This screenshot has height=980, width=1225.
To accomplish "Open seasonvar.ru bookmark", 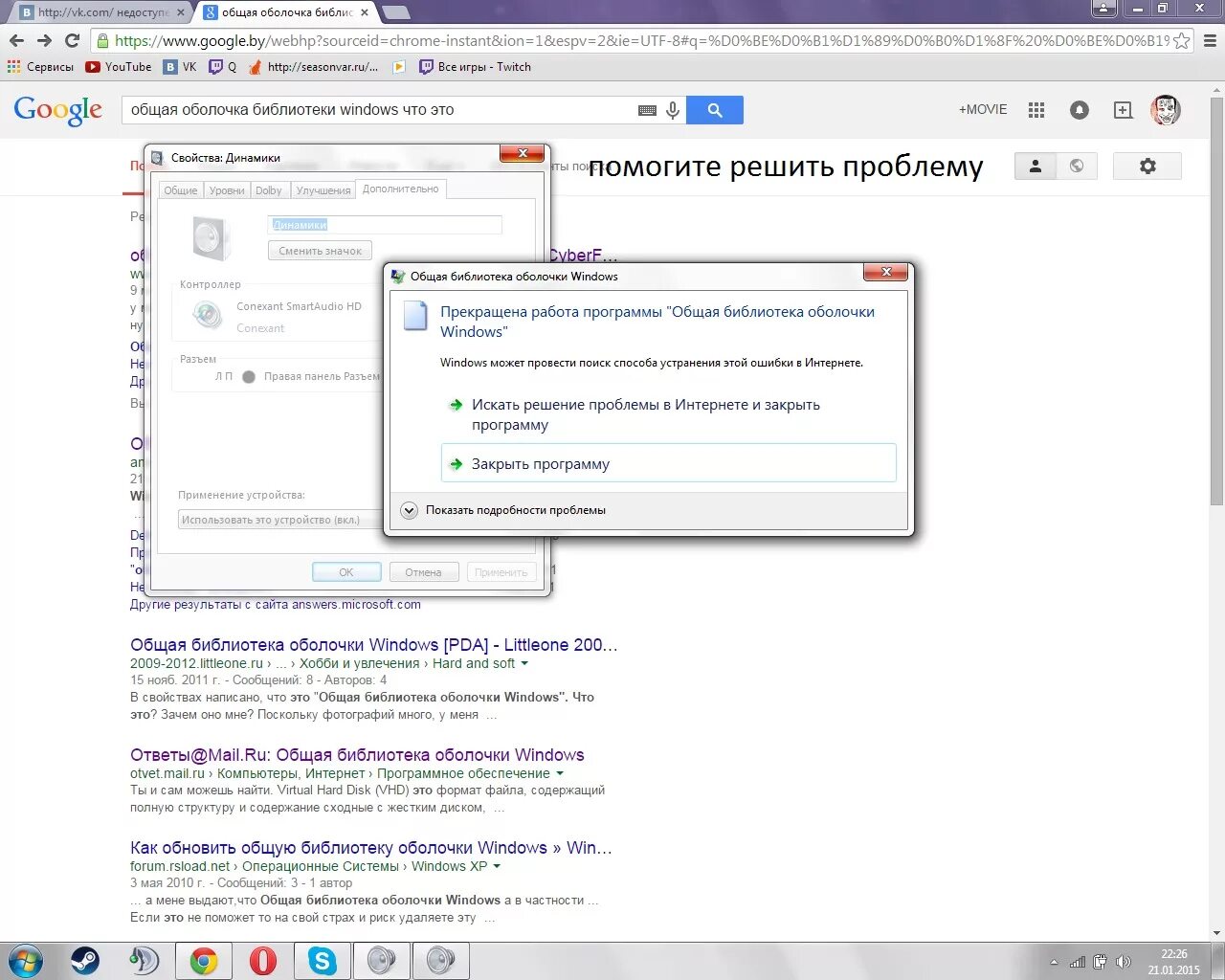I will (x=313, y=67).
